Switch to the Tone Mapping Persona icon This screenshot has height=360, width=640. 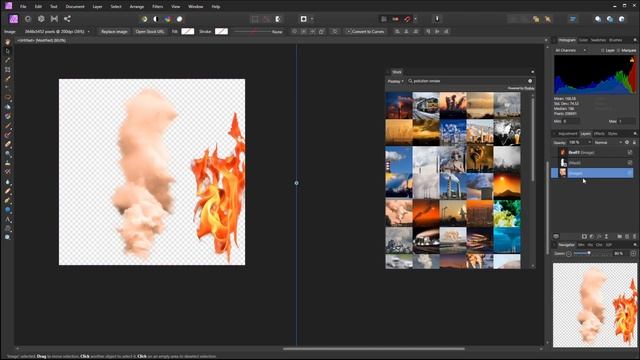click(54, 19)
